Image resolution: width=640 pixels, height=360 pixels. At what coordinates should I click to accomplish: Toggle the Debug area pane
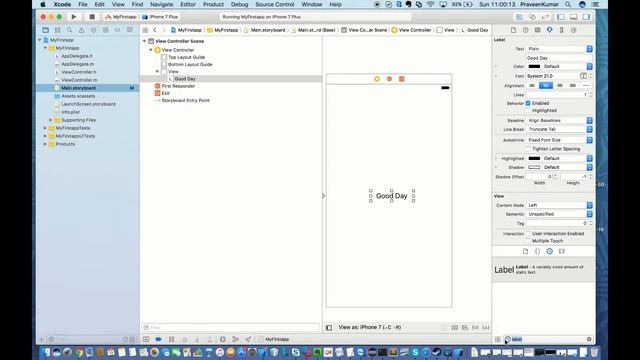pos(573,17)
